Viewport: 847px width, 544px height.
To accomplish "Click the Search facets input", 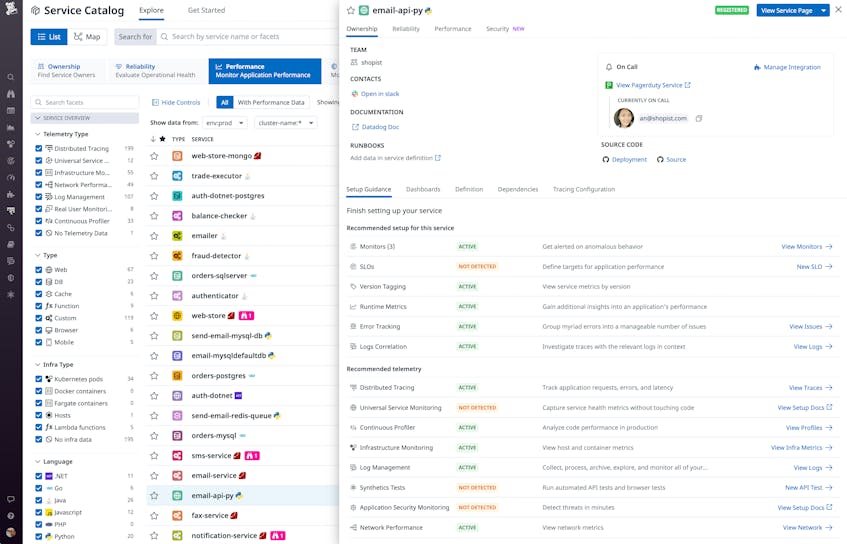I will click(x=85, y=102).
